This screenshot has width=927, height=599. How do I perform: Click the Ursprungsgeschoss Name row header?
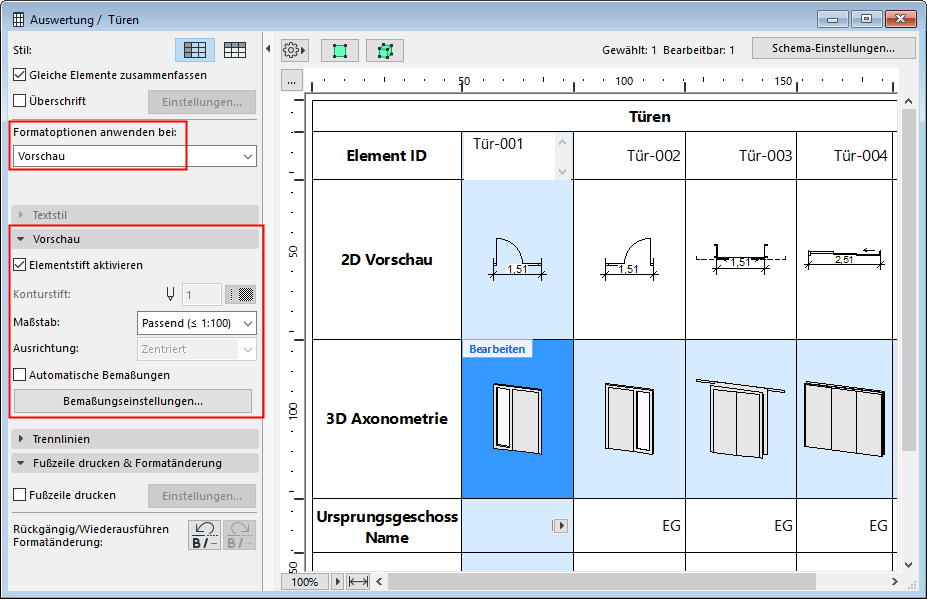coord(387,526)
